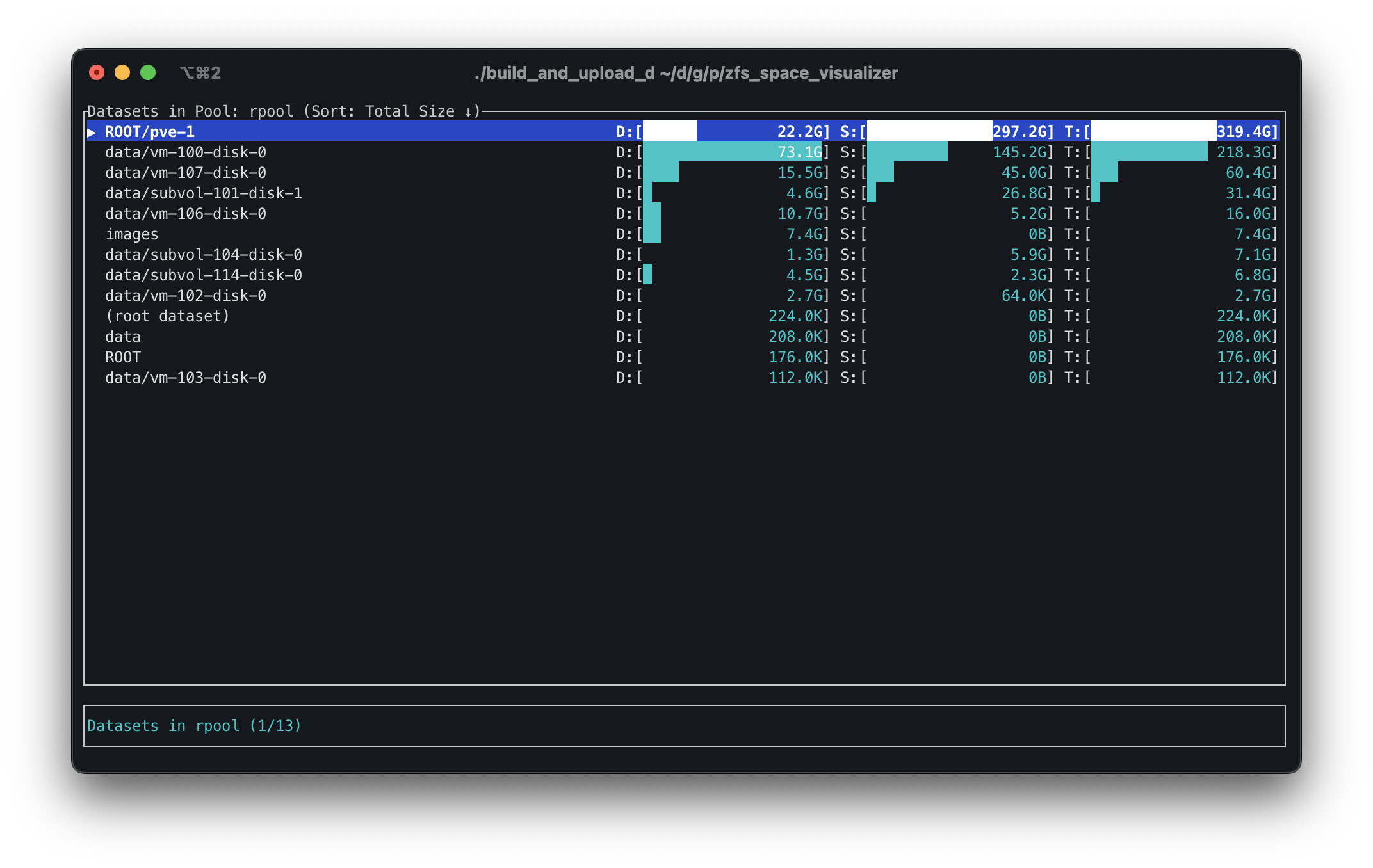Select the data/vm-107-disk-0 dataset row
The width and height of the screenshot is (1373, 868).
point(186,173)
